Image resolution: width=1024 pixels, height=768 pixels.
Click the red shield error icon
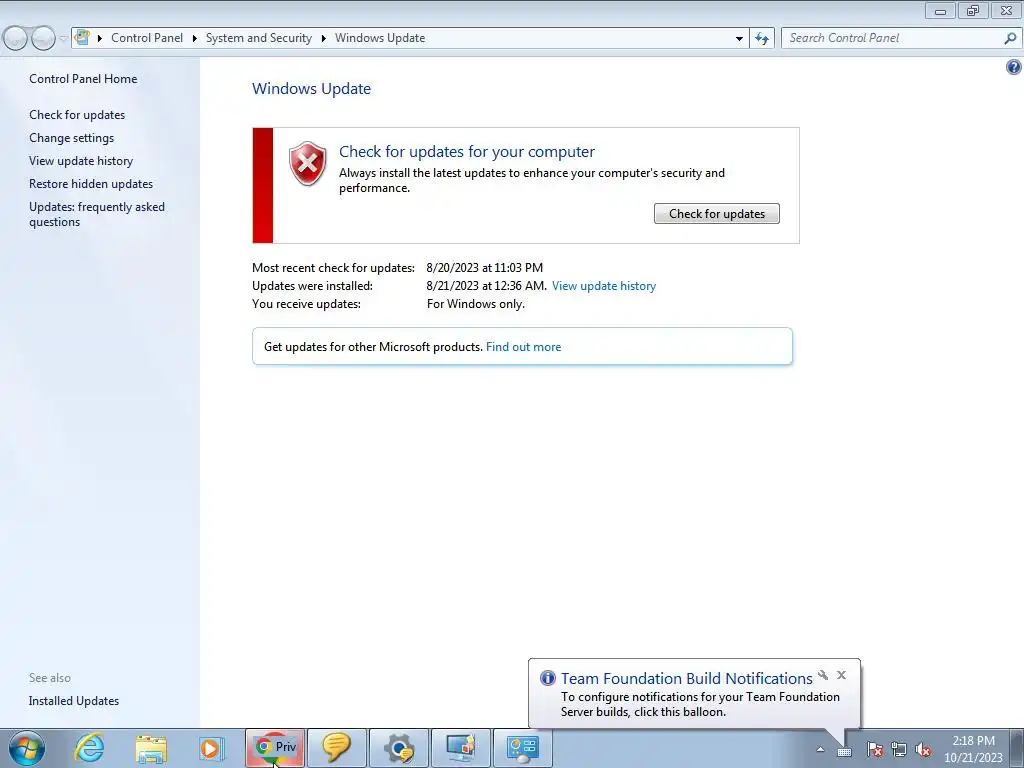[x=308, y=163]
